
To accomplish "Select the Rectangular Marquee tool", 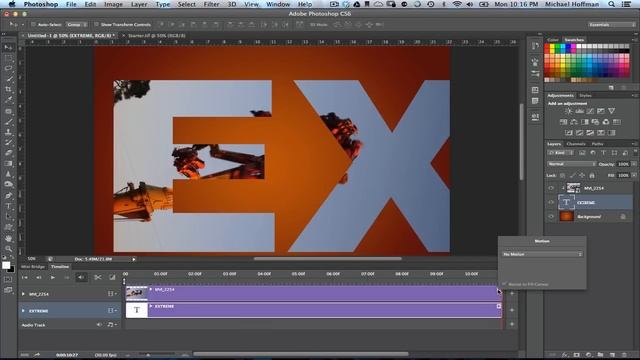I will coord(8,58).
